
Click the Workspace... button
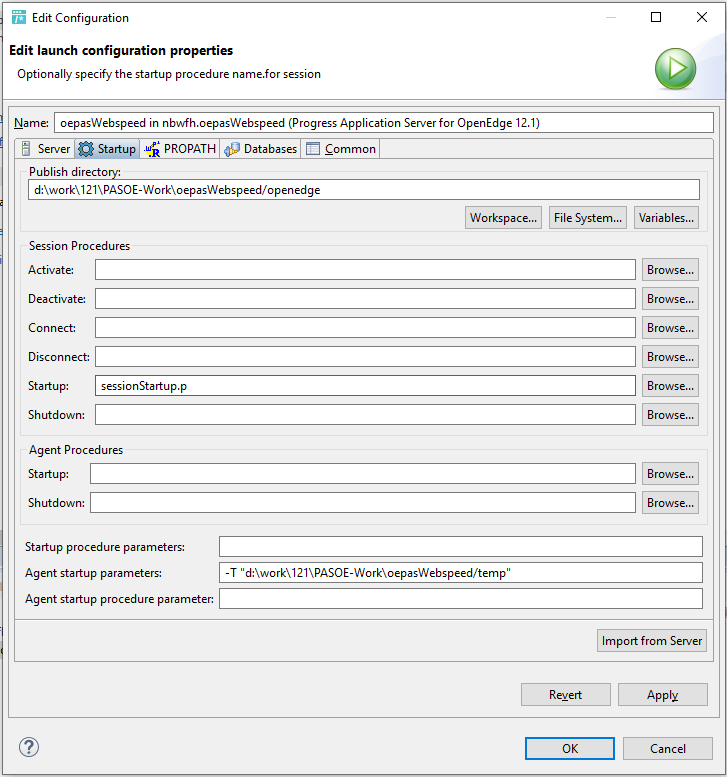coord(503,218)
